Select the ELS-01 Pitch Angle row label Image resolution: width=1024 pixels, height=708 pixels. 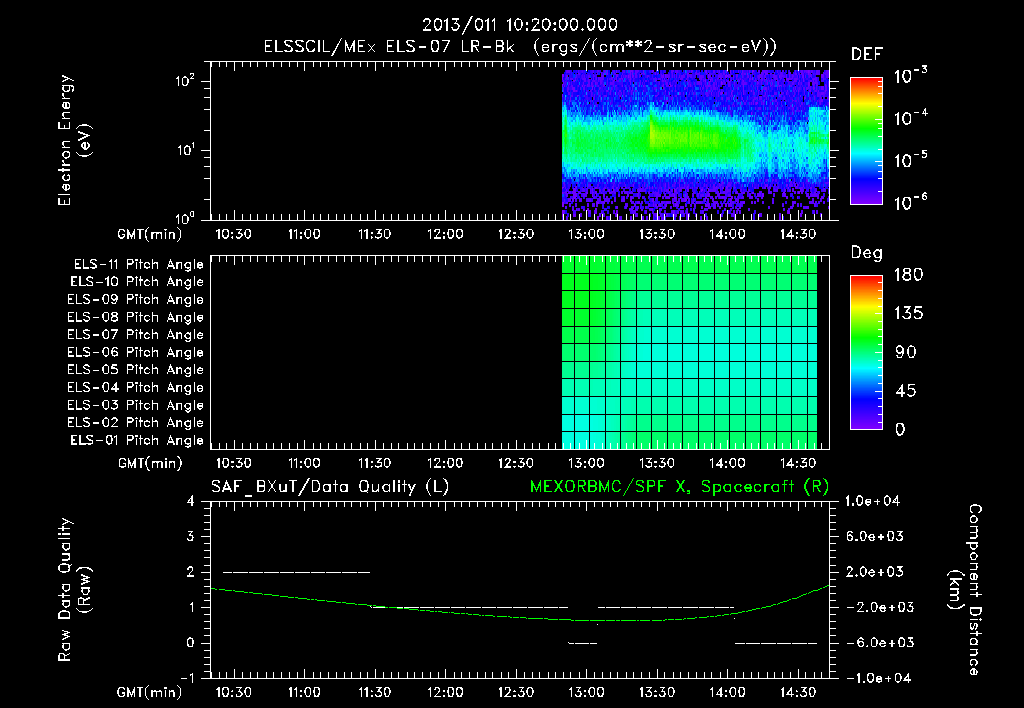(137, 440)
